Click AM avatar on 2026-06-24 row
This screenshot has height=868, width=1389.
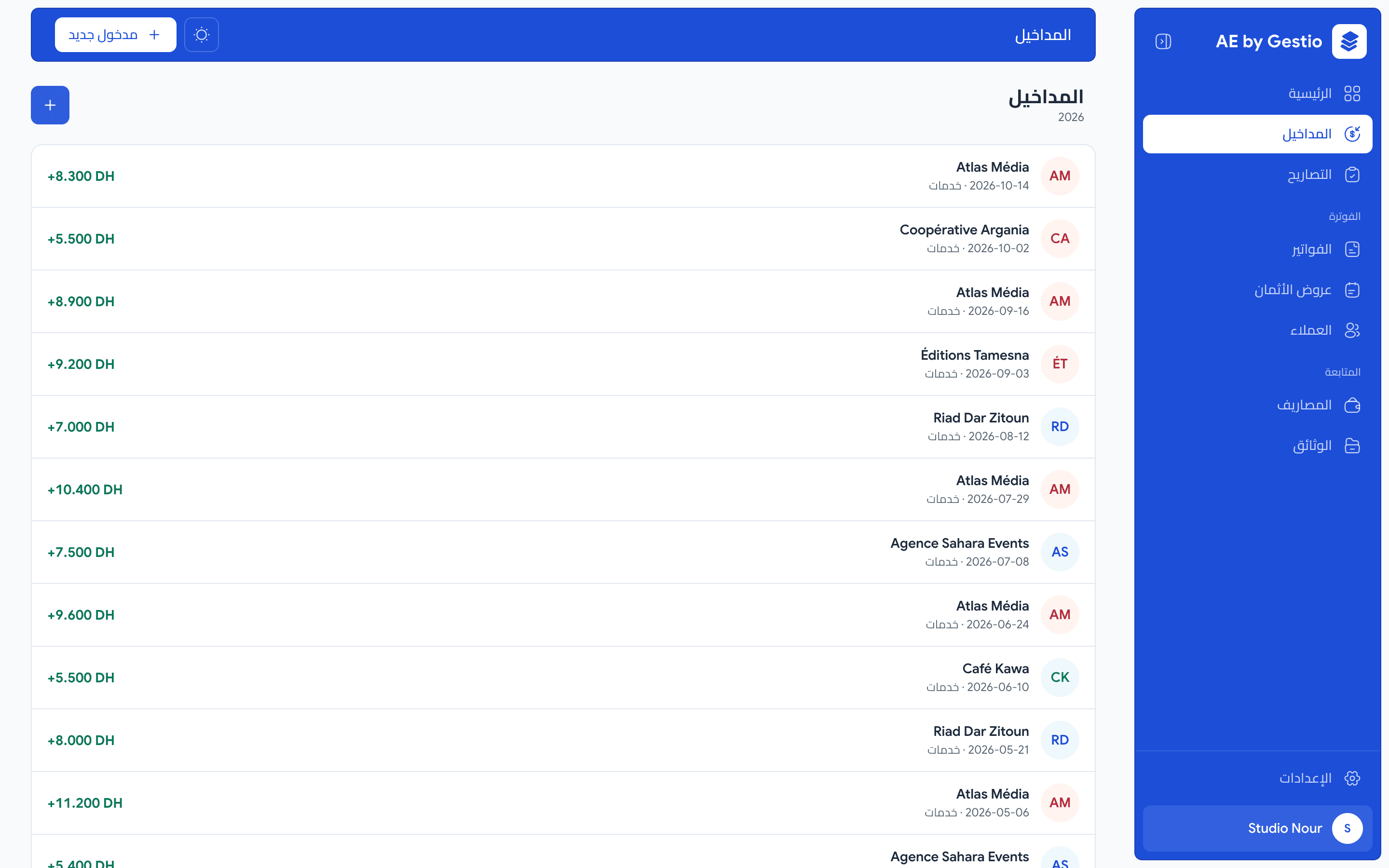(1060, 614)
